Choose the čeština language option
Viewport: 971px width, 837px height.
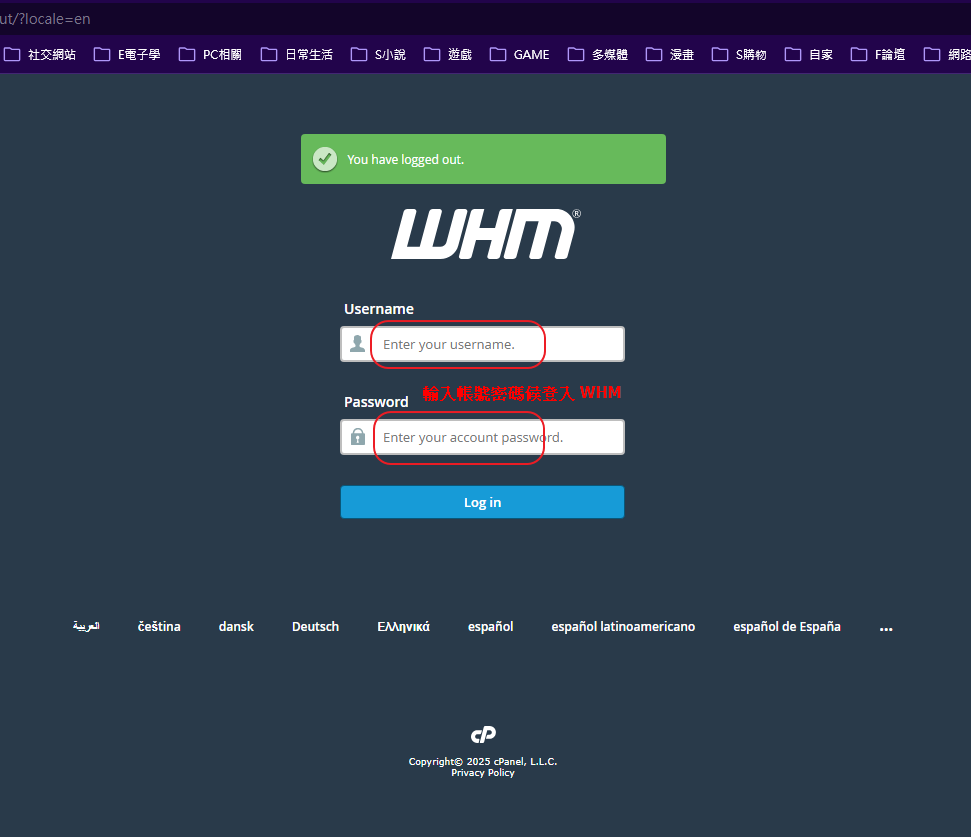point(159,627)
